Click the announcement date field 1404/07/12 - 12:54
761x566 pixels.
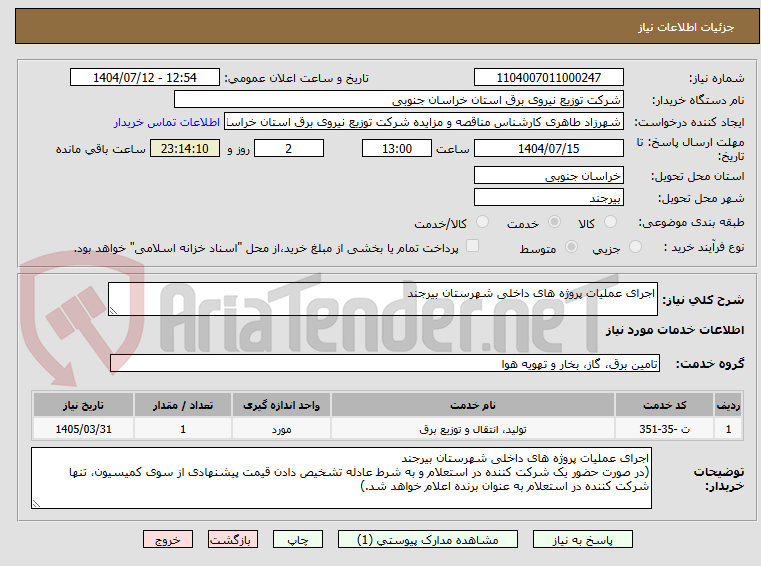coord(145,78)
